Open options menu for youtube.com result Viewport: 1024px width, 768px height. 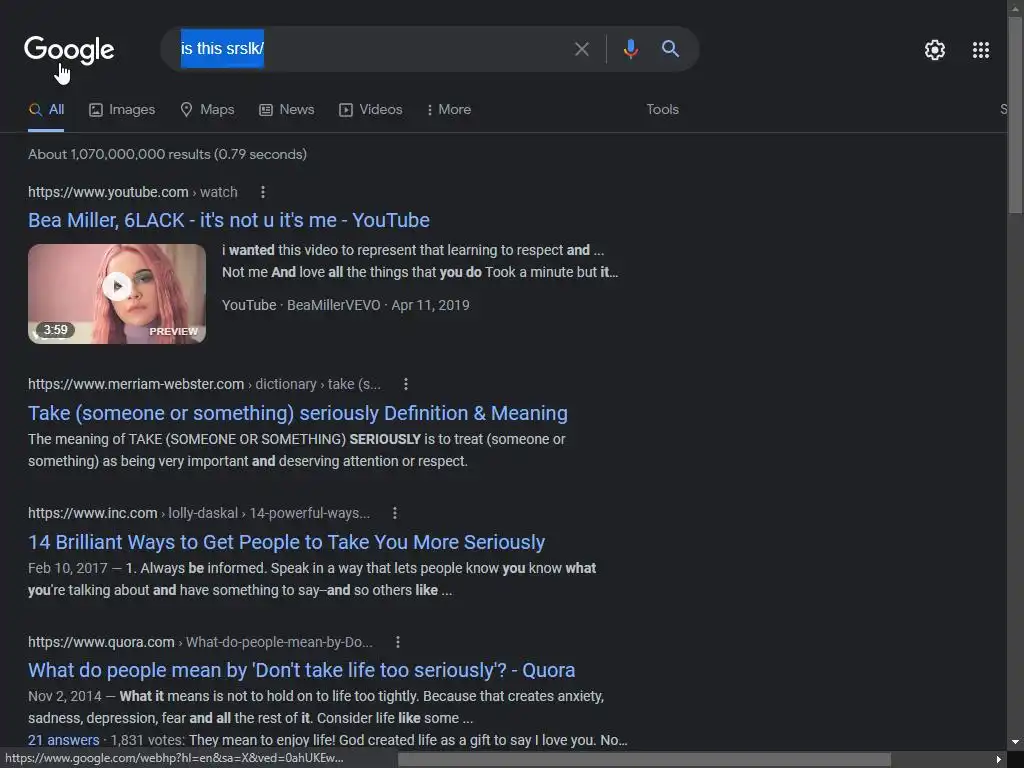[x=263, y=192]
